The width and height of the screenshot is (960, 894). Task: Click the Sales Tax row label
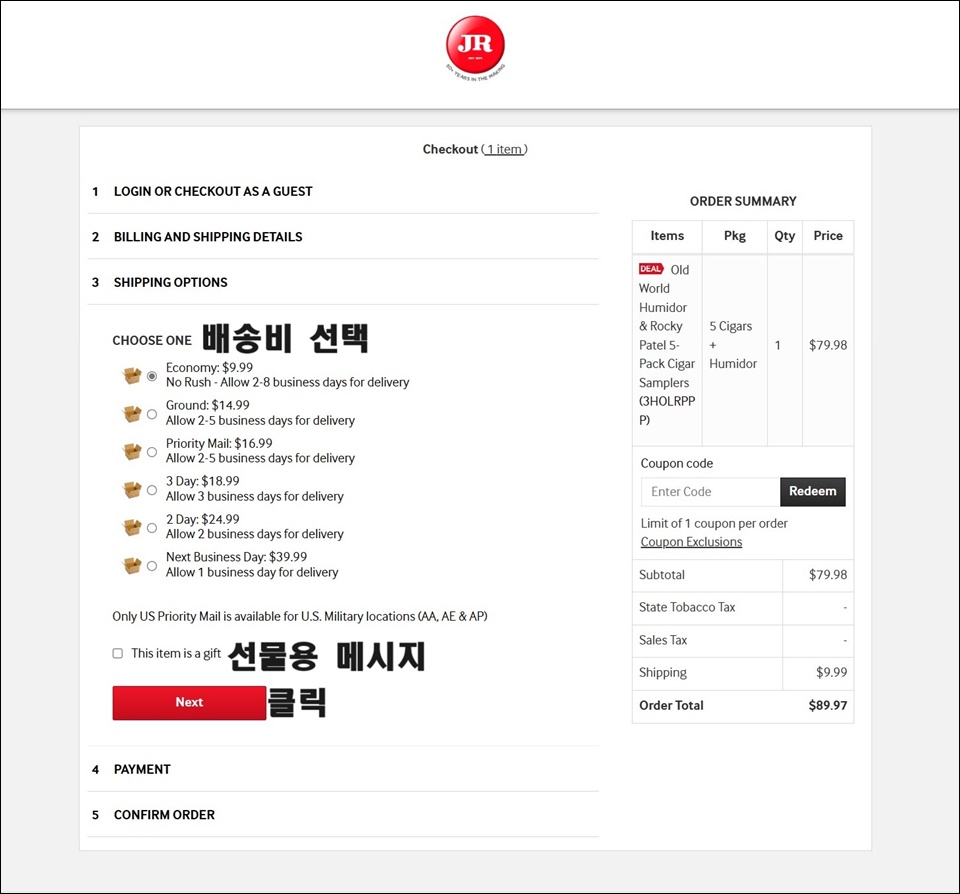tap(663, 640)
